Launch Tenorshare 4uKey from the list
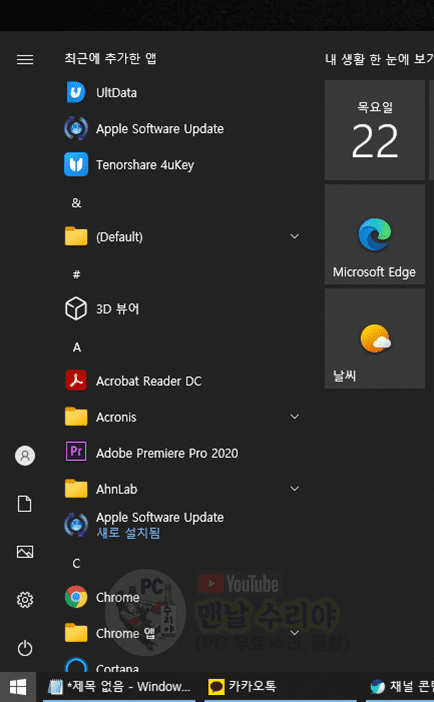The height and width of the screenshot is (702, 434). [145, 165]
